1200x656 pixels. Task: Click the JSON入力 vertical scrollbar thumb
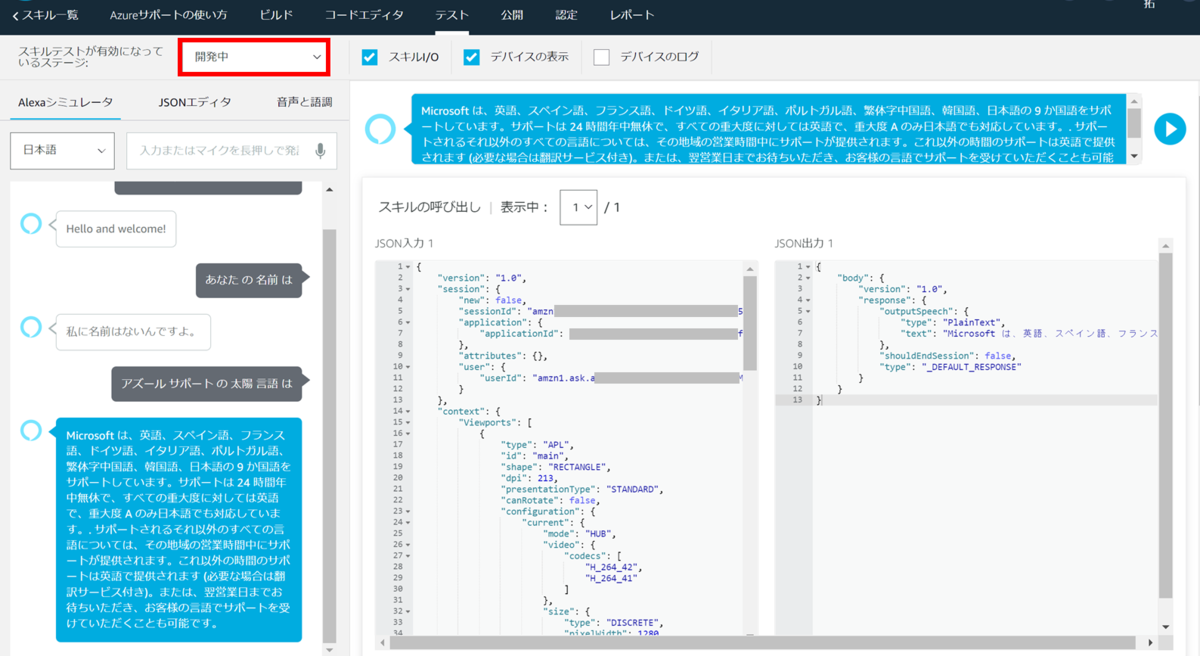(x=750, y=322)
